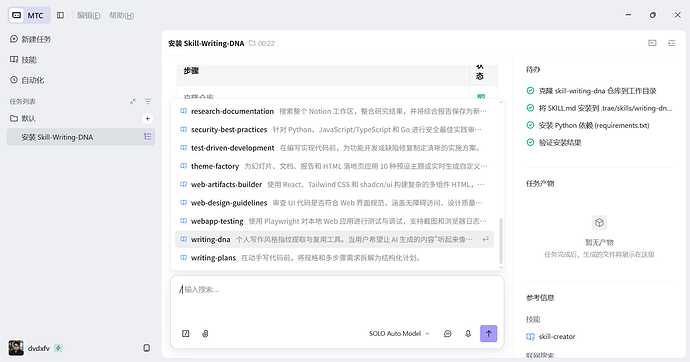
Task: Click the green lightning badge next to dvdxfv
Action: point(58,348)
